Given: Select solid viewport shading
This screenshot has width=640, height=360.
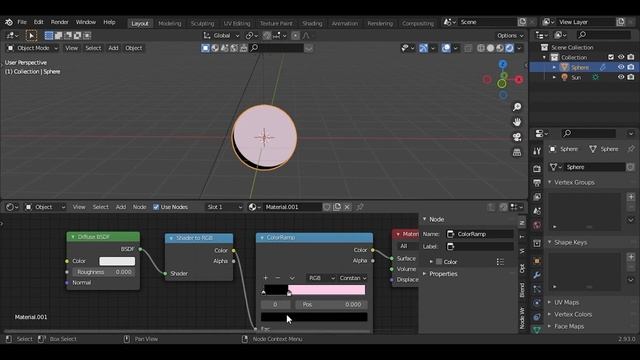Looking at the screenshot, I should [490, 48].
